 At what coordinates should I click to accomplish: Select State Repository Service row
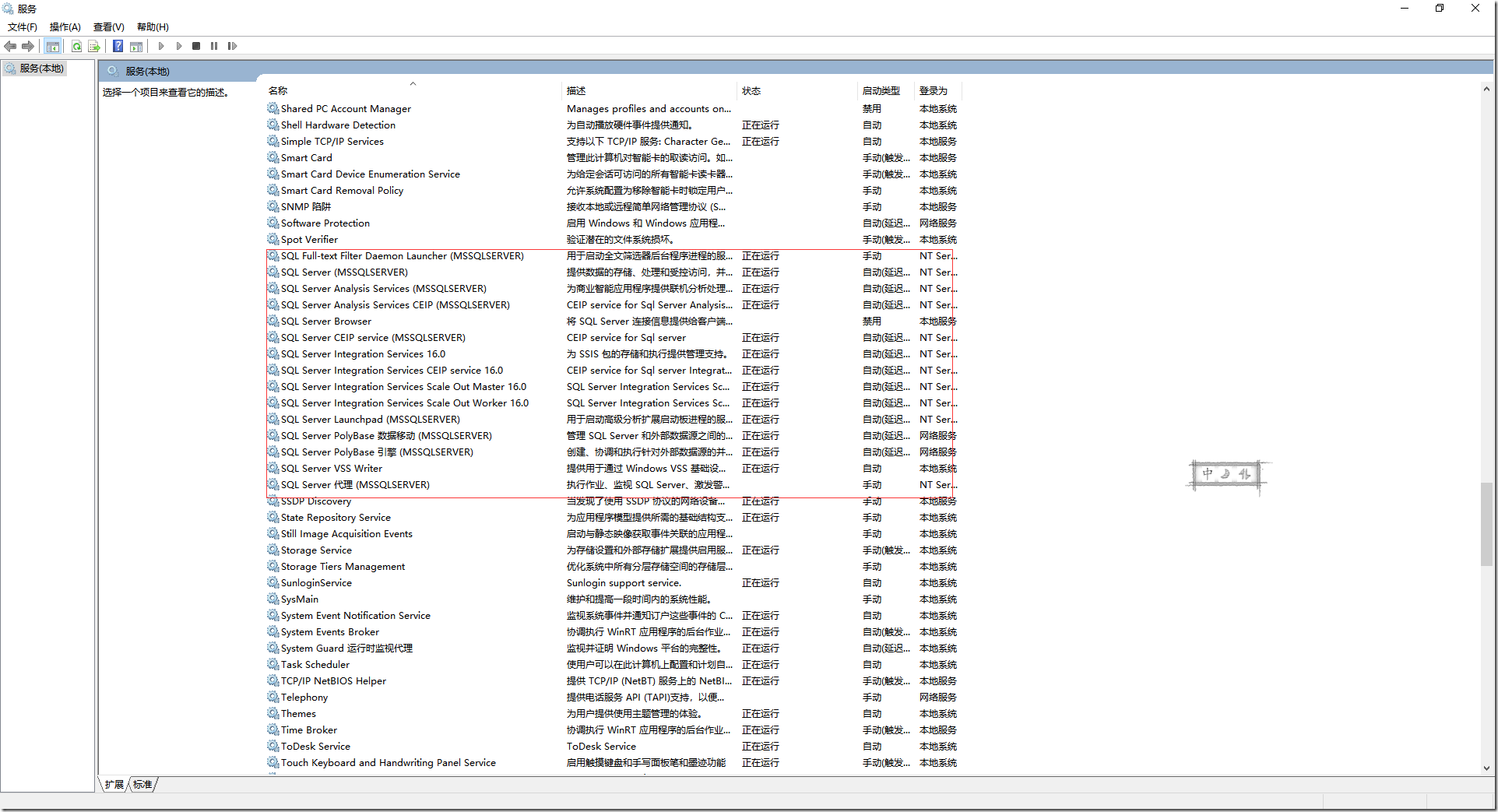point(612,517)
